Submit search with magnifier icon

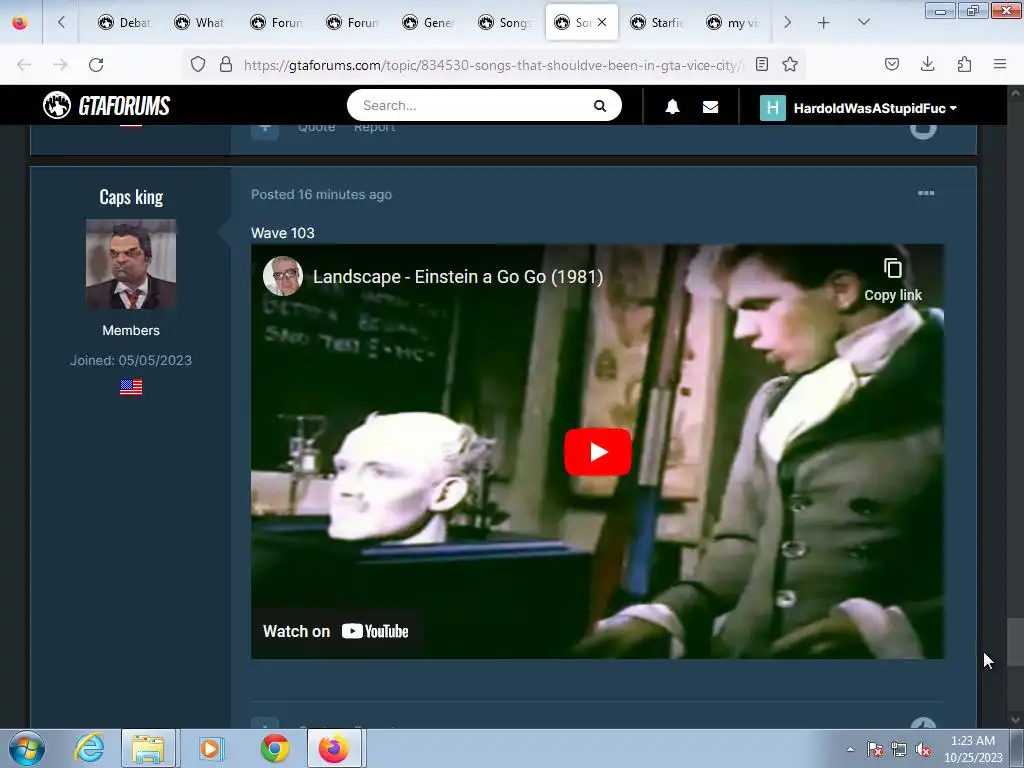click(x=600, y=106)
